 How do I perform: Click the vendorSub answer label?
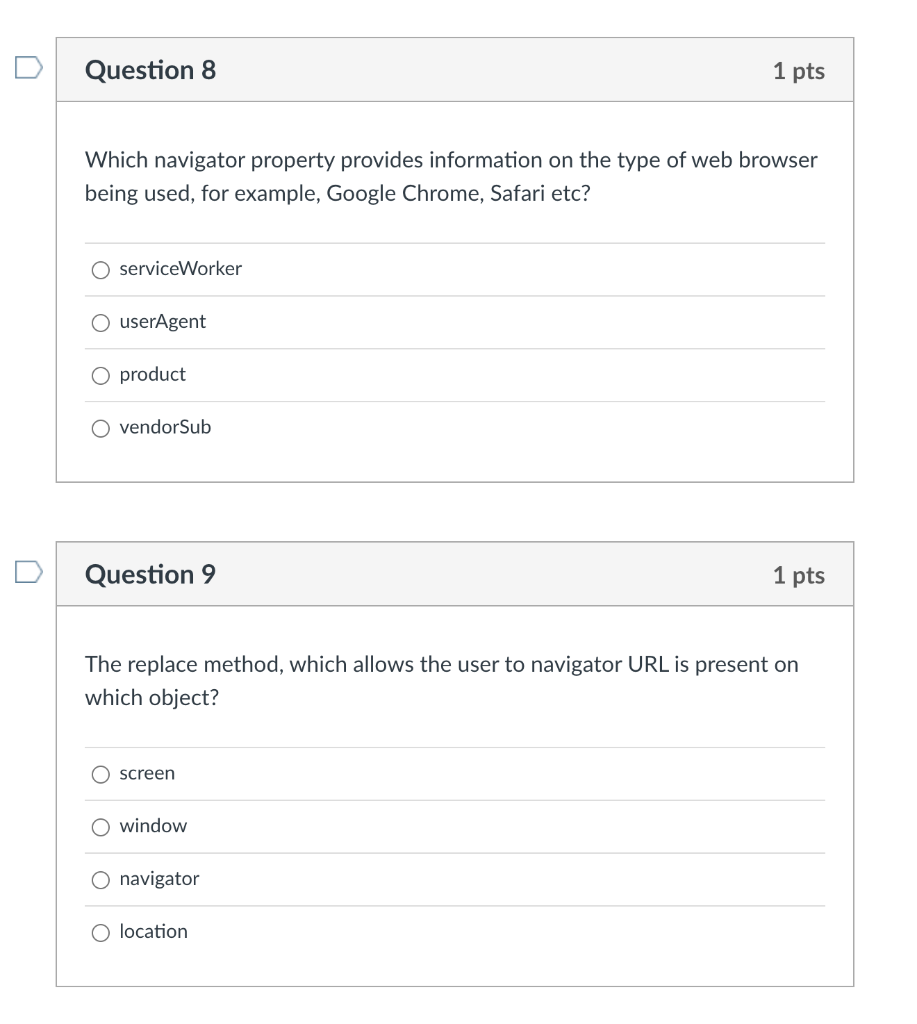pyautogui.click(x=165, y=428)
